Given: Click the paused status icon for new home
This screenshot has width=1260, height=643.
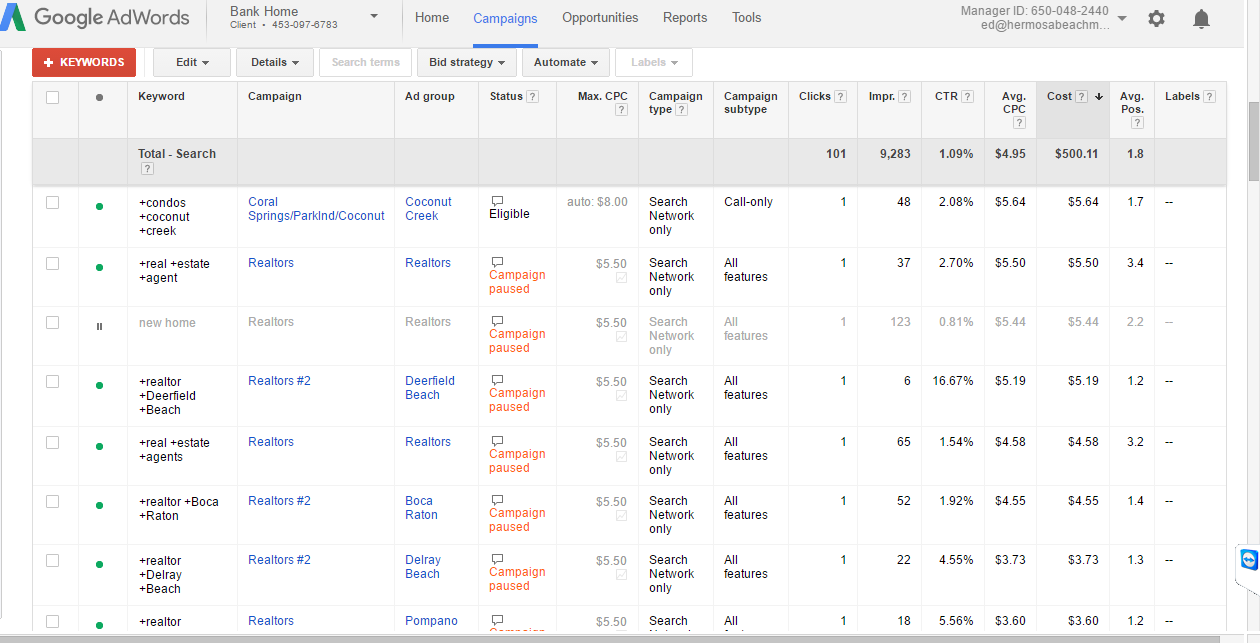Looking at the screenshot, I should 99,326.
